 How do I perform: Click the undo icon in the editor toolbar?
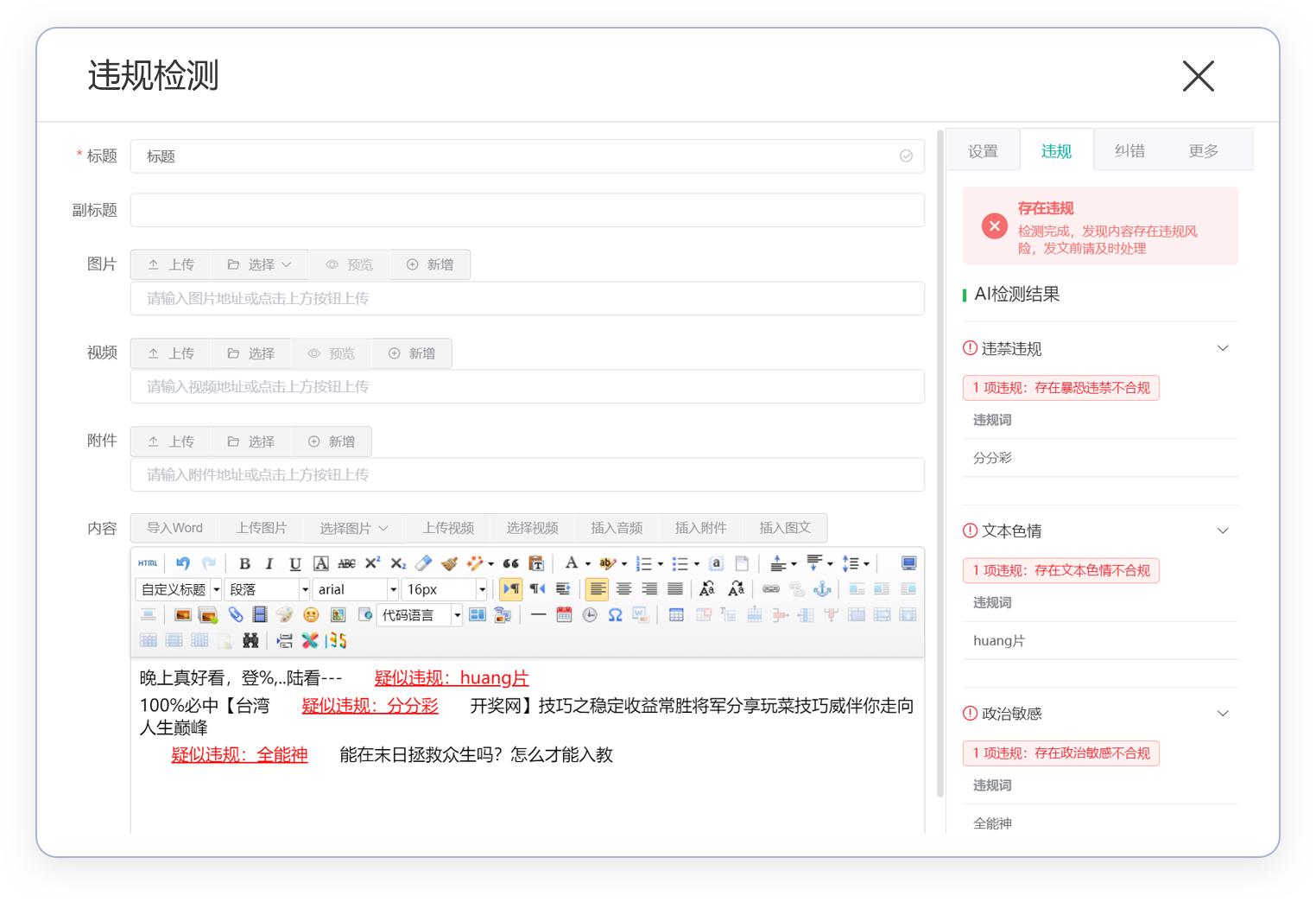(x=182, y=563)
